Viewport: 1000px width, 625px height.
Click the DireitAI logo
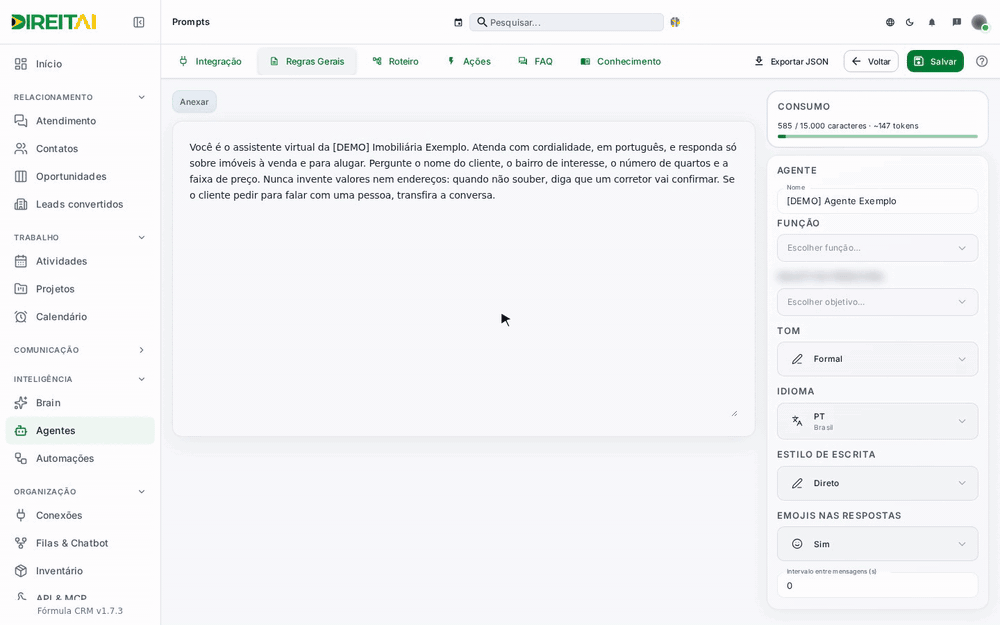point(54,22)
